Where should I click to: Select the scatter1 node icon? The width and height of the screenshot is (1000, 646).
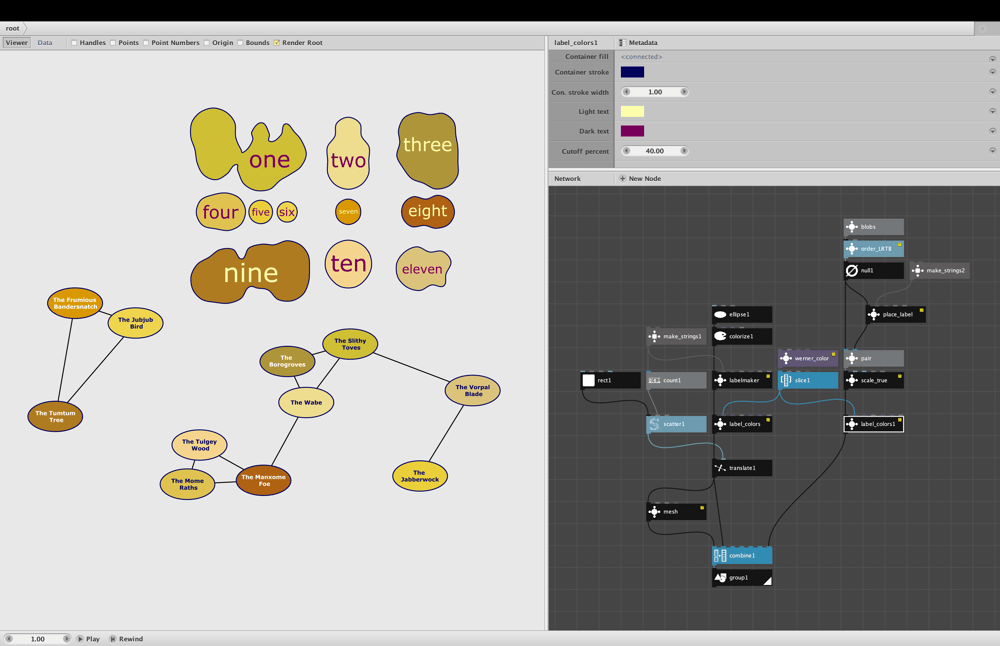pos(654,424)
